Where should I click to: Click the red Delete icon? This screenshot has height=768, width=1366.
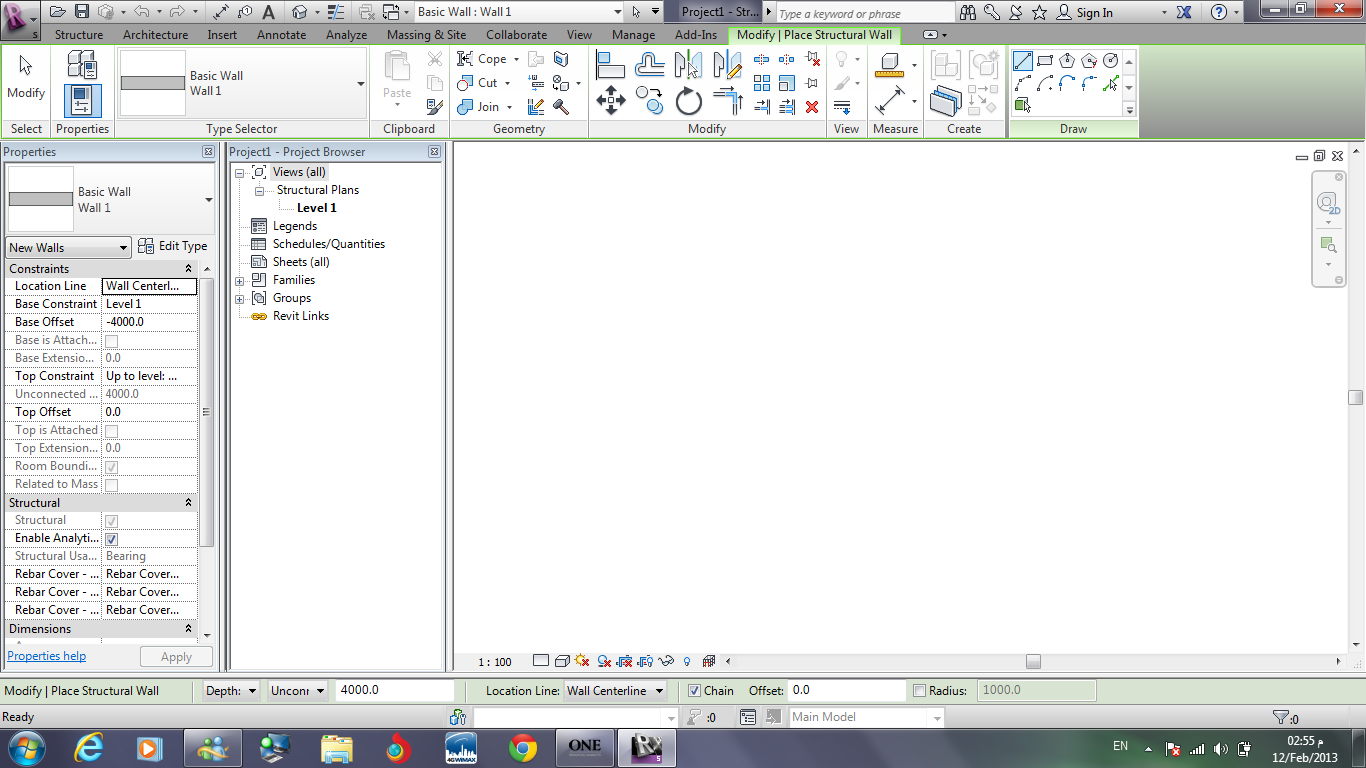[812, 107]
